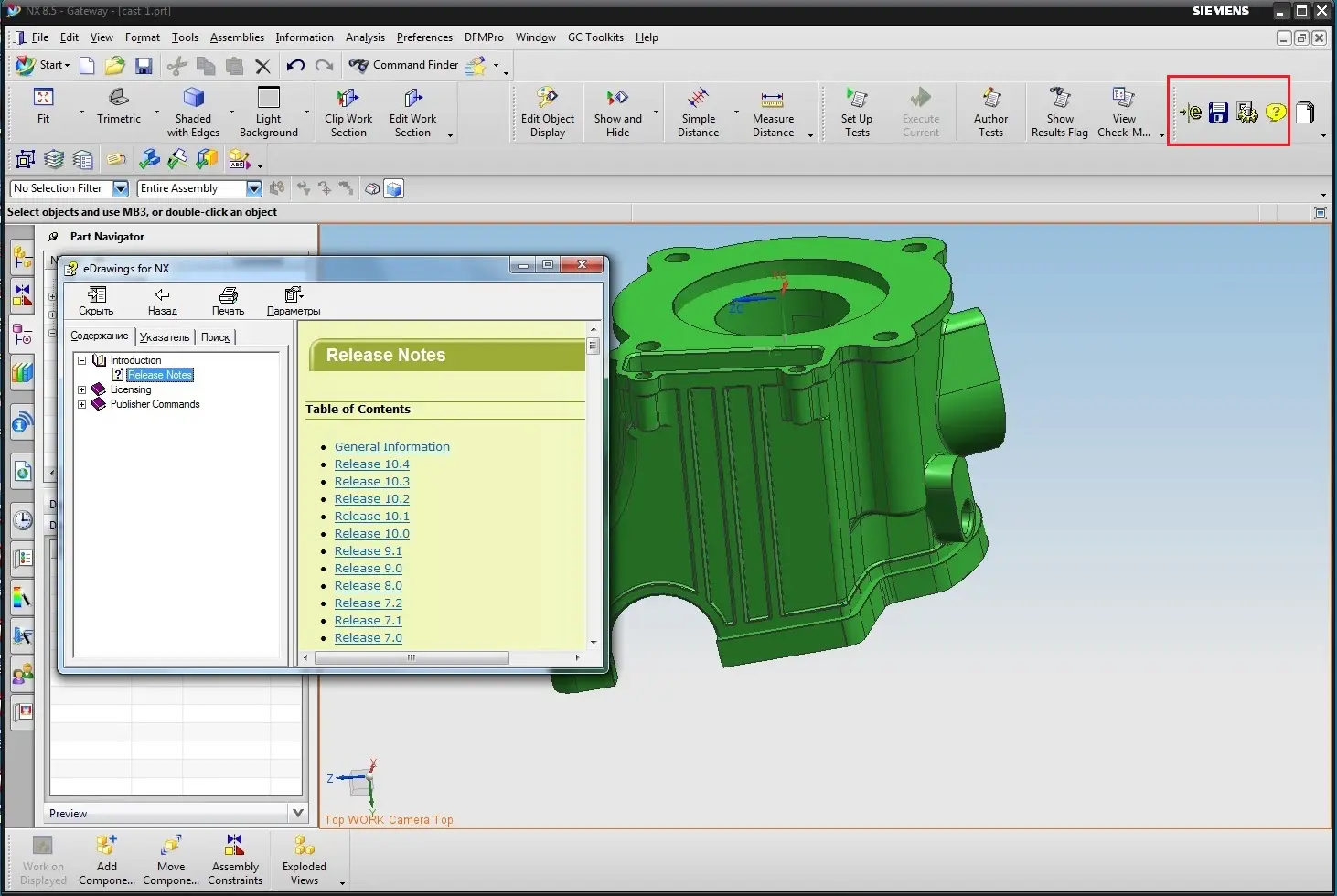Open the General Information link
The image size is (1337, 896).
point(392,447)
